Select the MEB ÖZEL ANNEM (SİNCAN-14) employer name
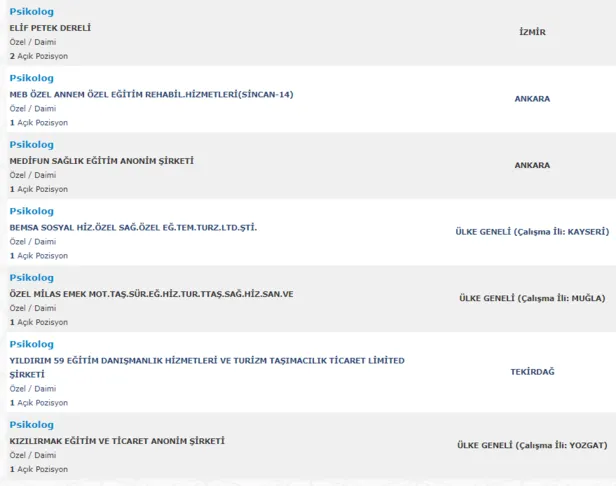 pos(151,94)
